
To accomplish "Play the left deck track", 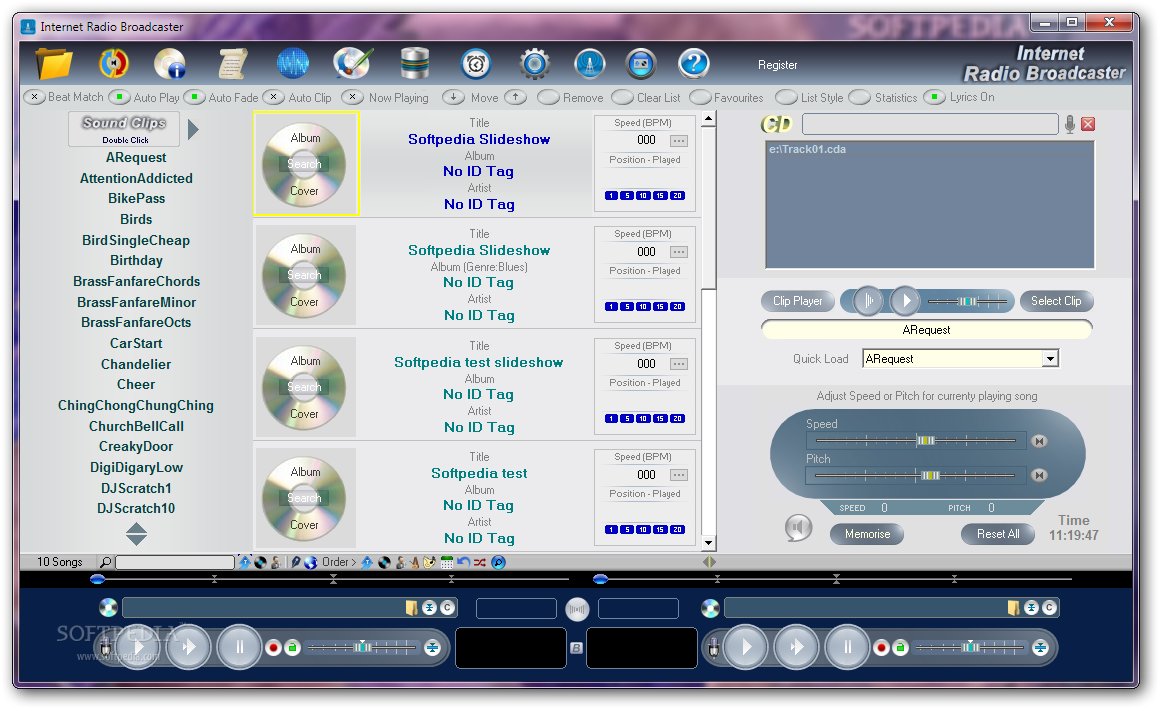I will pyautogui.click(x=138, y=647).
